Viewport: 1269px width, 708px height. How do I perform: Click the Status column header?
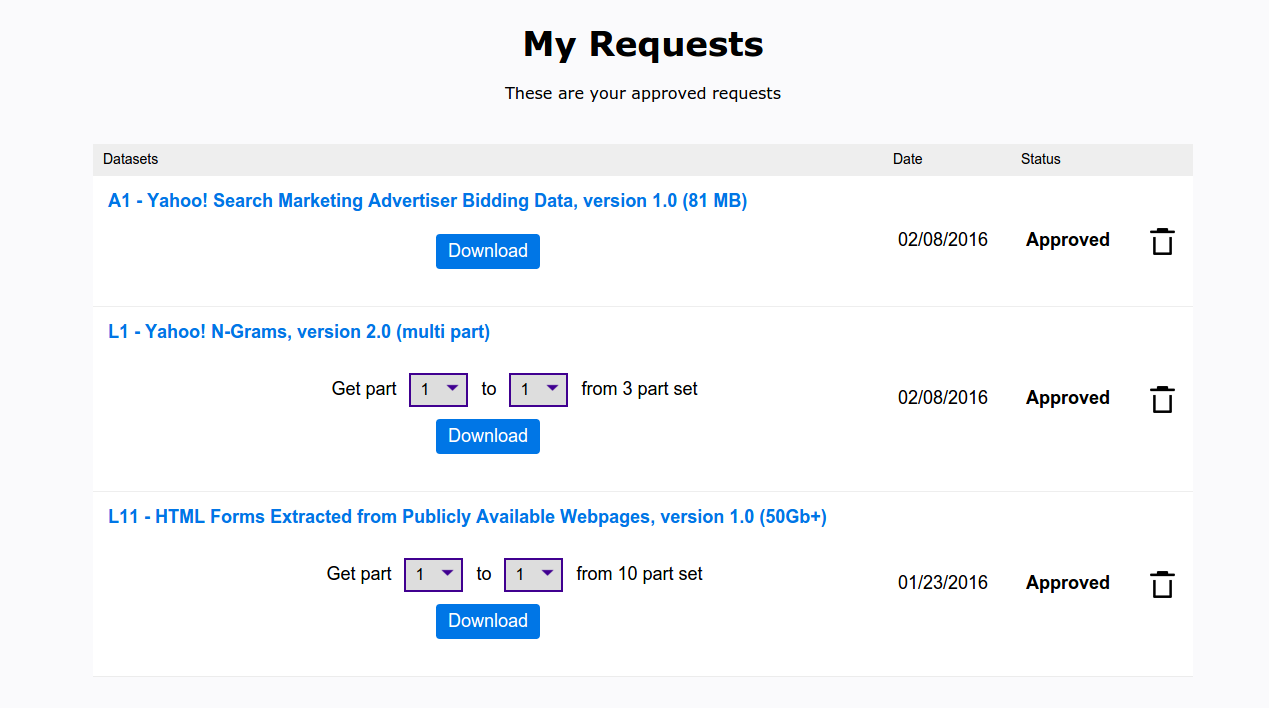[x=1041, y=159]
